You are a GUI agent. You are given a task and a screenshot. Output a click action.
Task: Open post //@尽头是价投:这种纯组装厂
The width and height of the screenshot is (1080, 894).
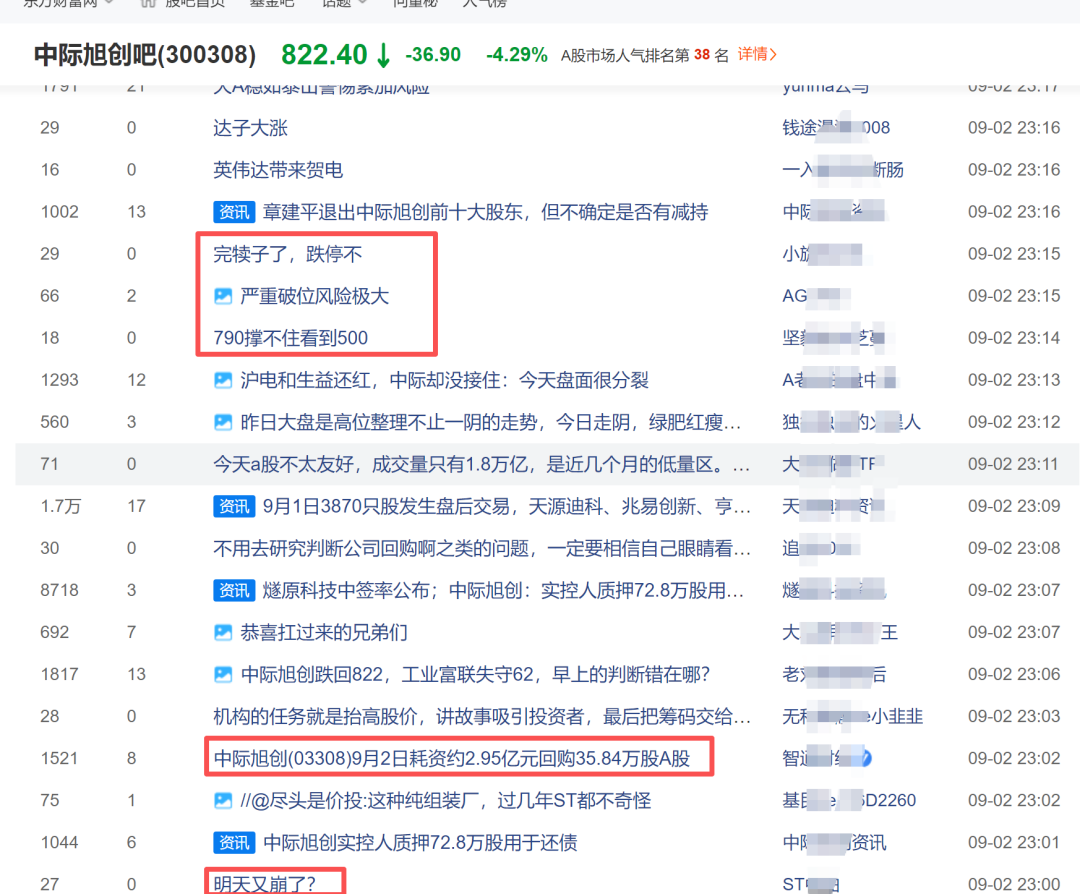pos(446,800)
